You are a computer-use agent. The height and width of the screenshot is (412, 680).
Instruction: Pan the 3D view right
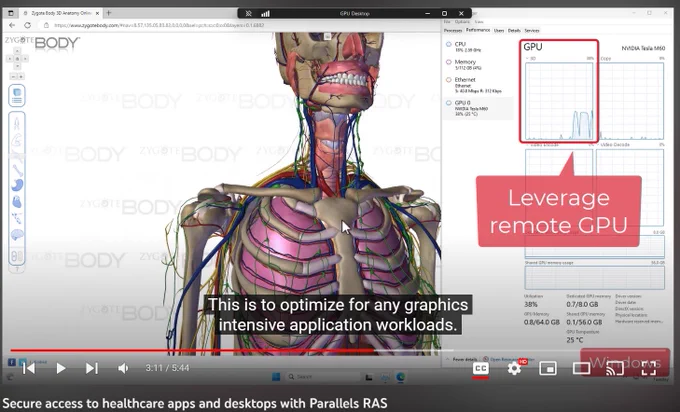coord(25,59)
